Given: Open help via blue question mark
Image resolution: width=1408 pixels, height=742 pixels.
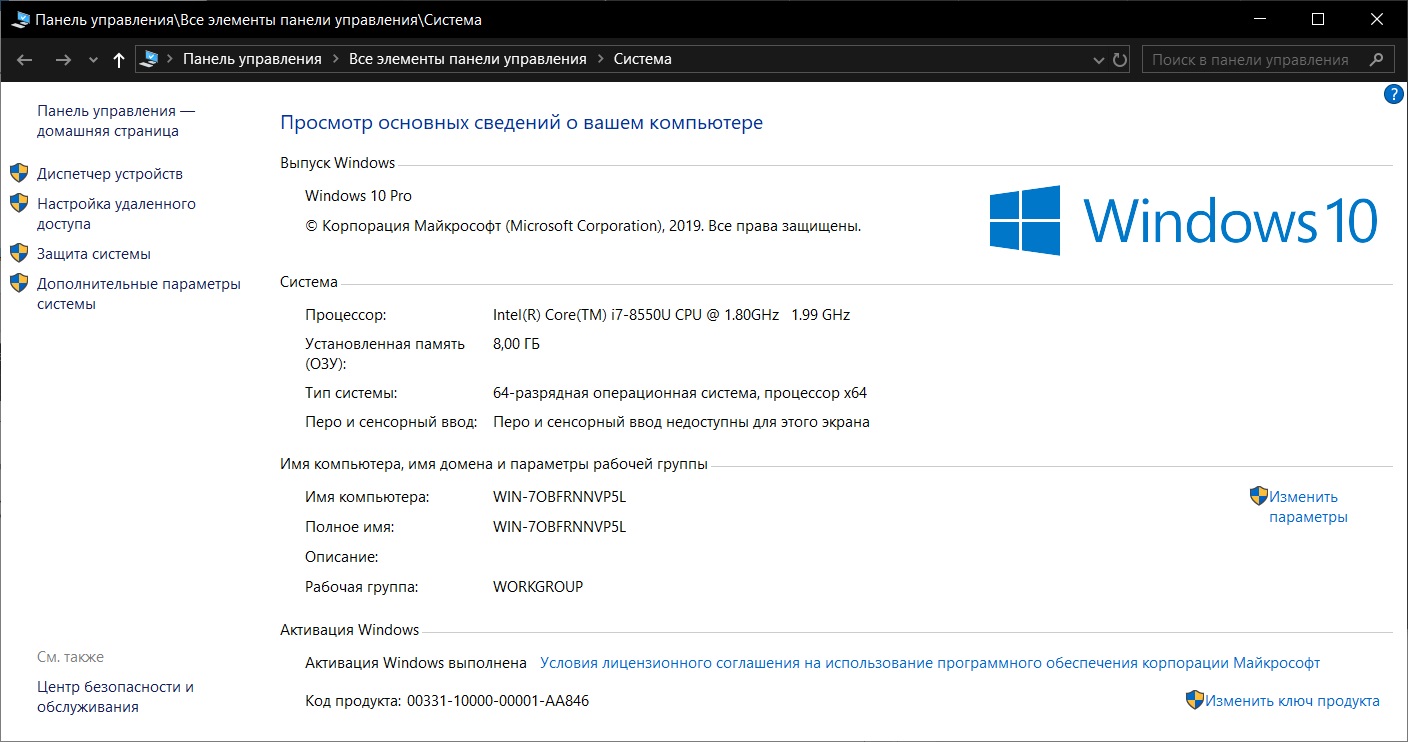Looking at the screenshot, I should click(1394, 94).
